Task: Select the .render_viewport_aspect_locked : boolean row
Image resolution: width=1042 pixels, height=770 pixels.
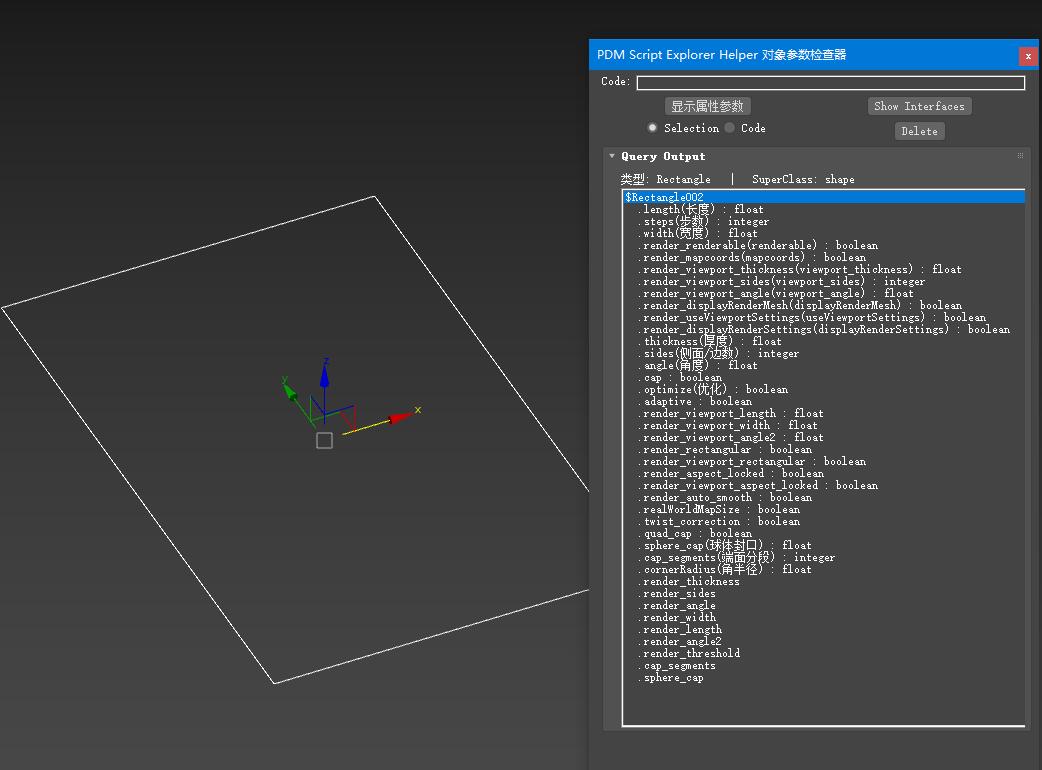Action: [x=823, y=485]
